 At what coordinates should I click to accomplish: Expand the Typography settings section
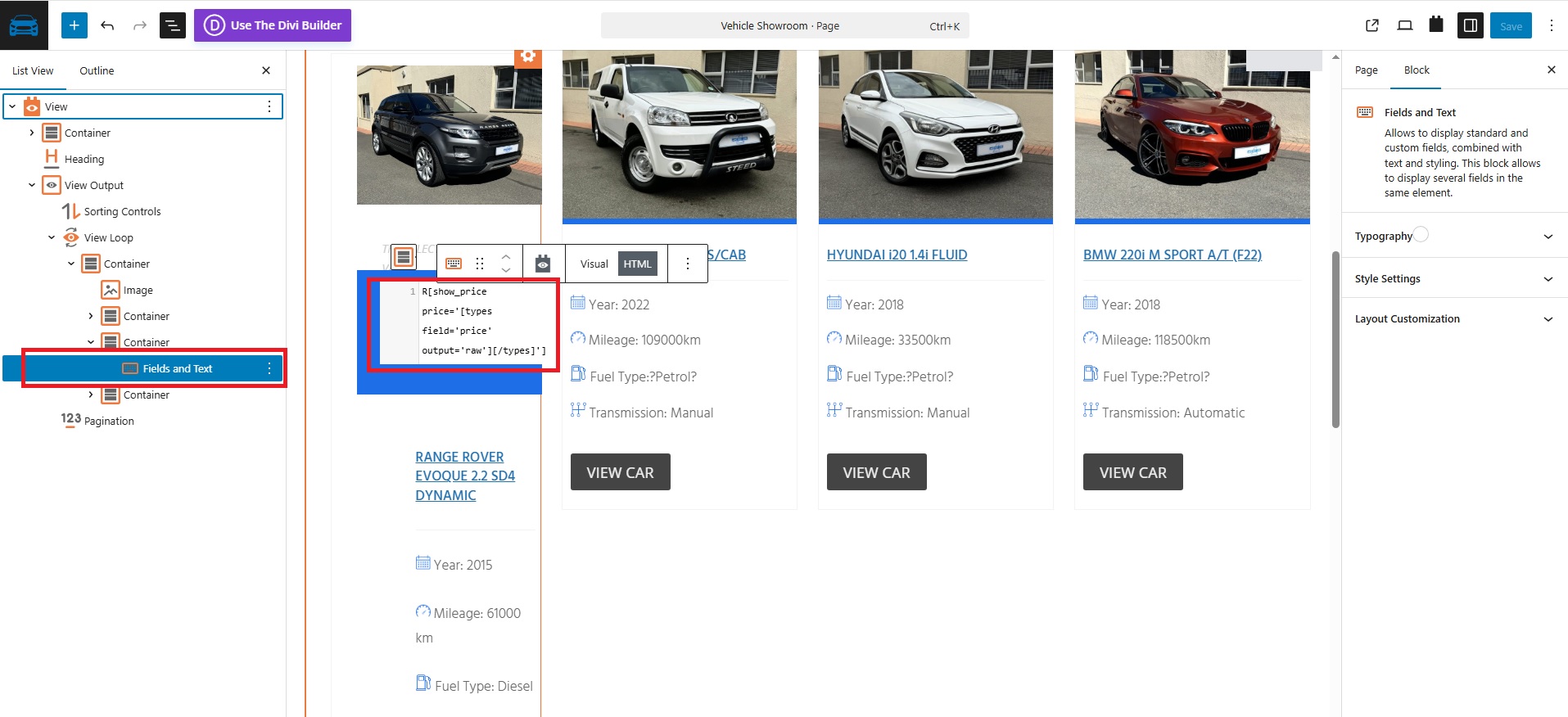[1454, 237]
